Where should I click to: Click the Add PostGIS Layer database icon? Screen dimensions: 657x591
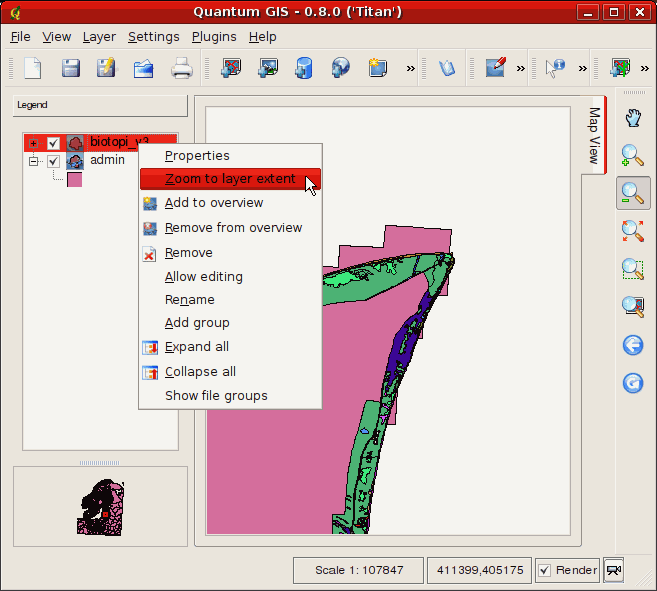(304, 68)
